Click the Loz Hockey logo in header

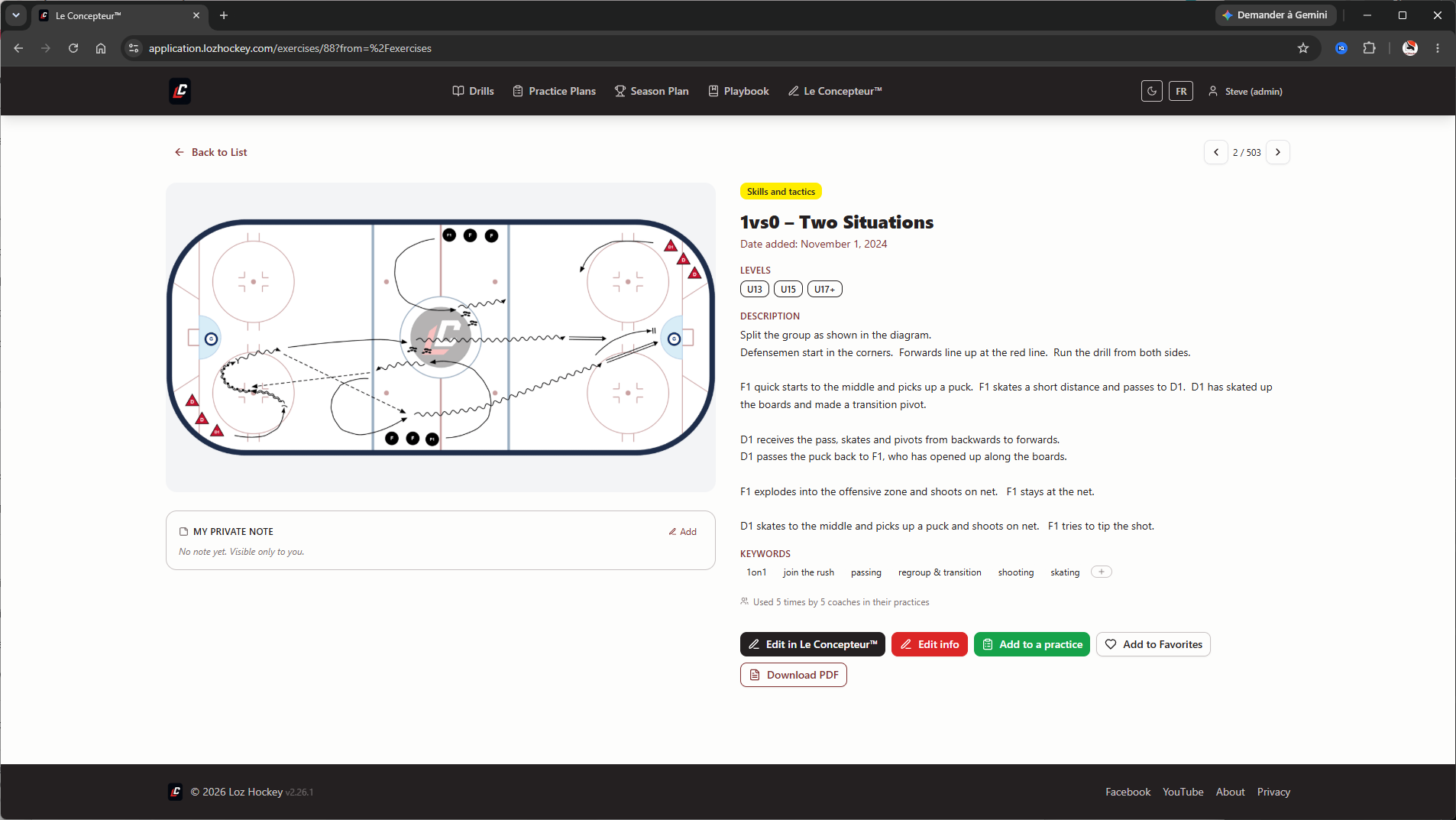(x=180, y=91)
